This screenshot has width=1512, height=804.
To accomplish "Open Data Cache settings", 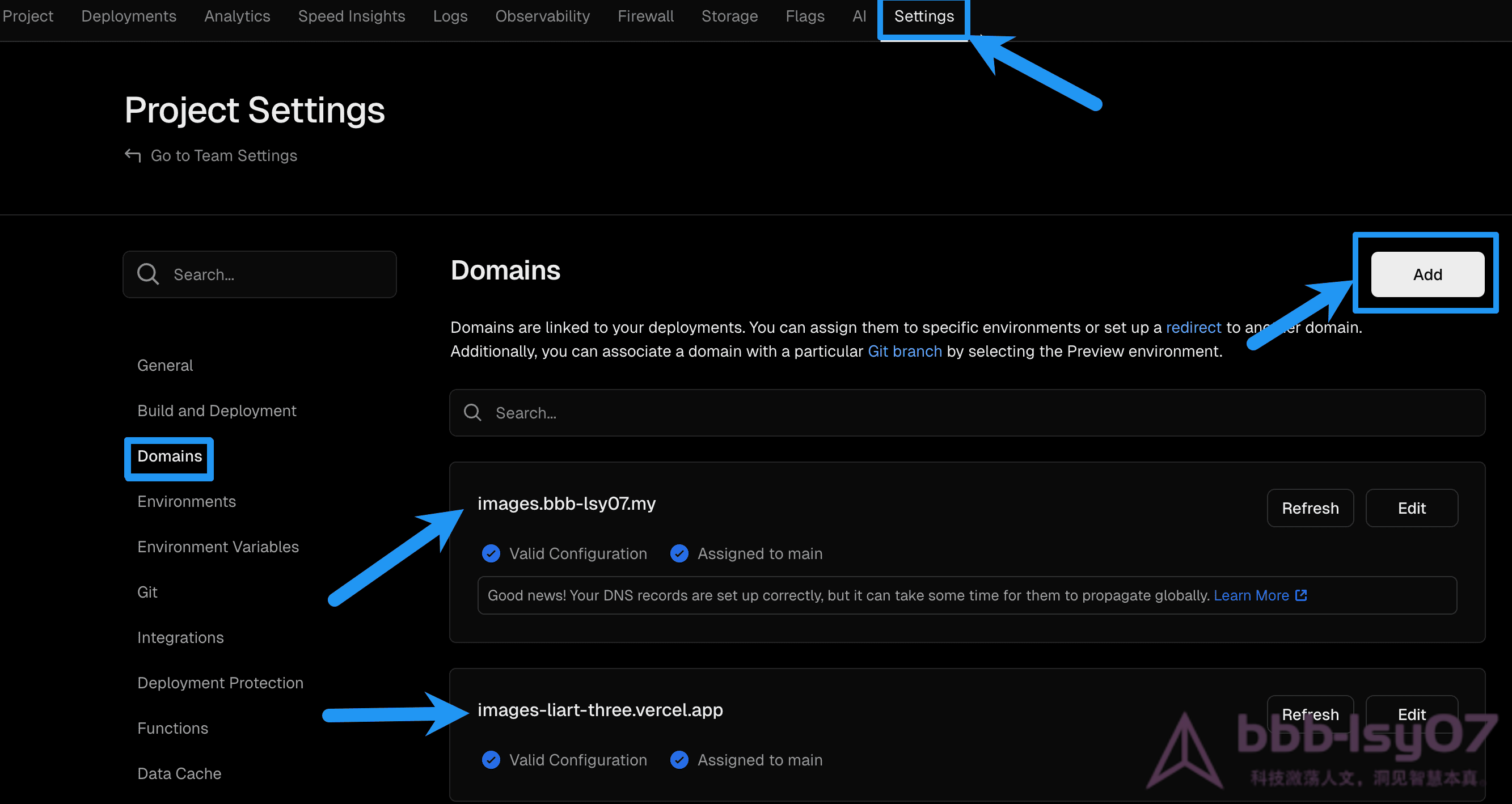I will (179, 773).
